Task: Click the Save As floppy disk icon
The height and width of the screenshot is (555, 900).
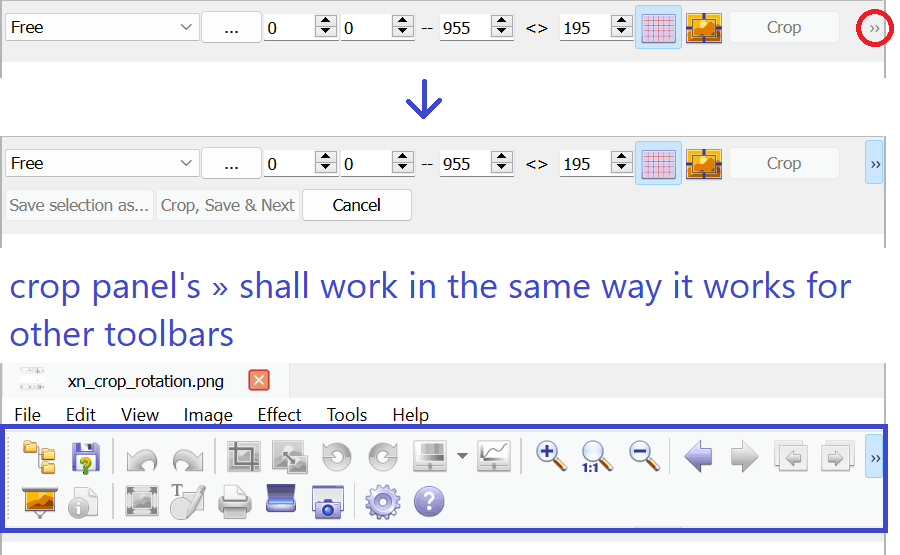Action: click(x=86, y=457)
